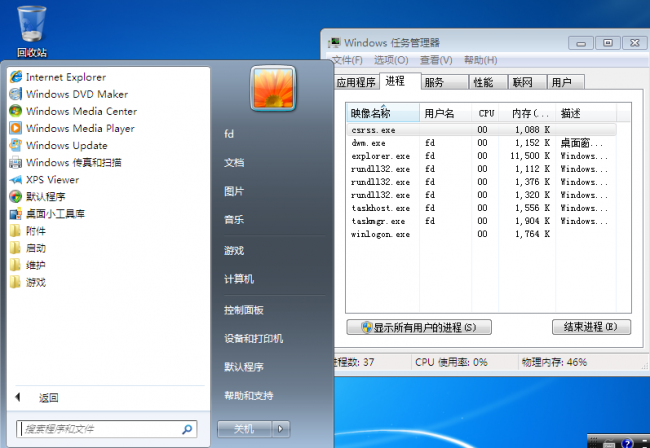Open 图片 from the Start menu

pyautogui.click(x=234, y=191)
